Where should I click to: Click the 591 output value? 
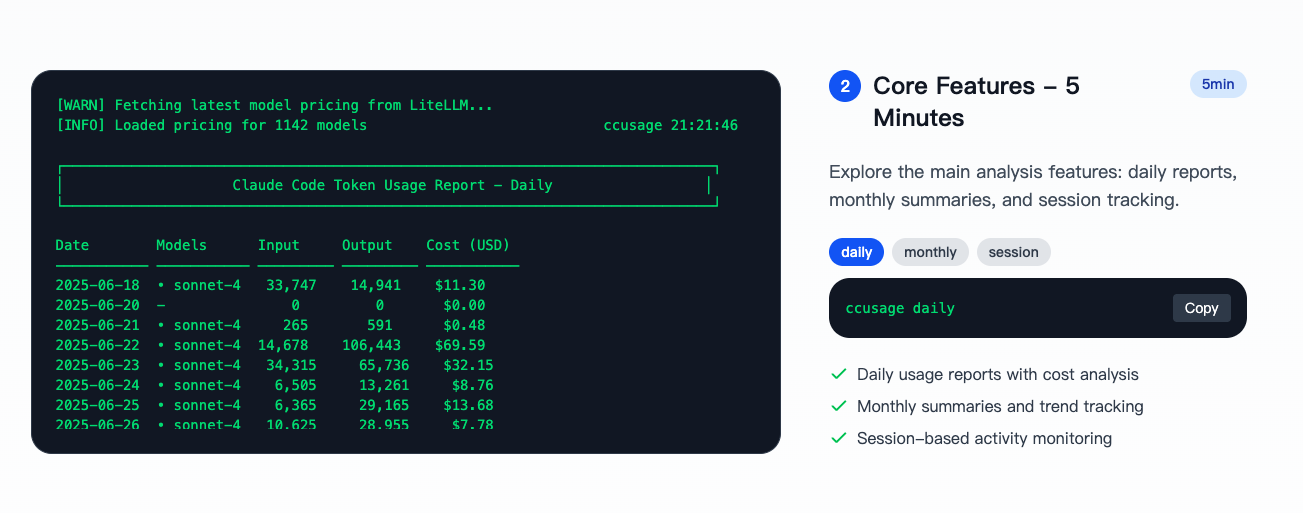(379, 325)
